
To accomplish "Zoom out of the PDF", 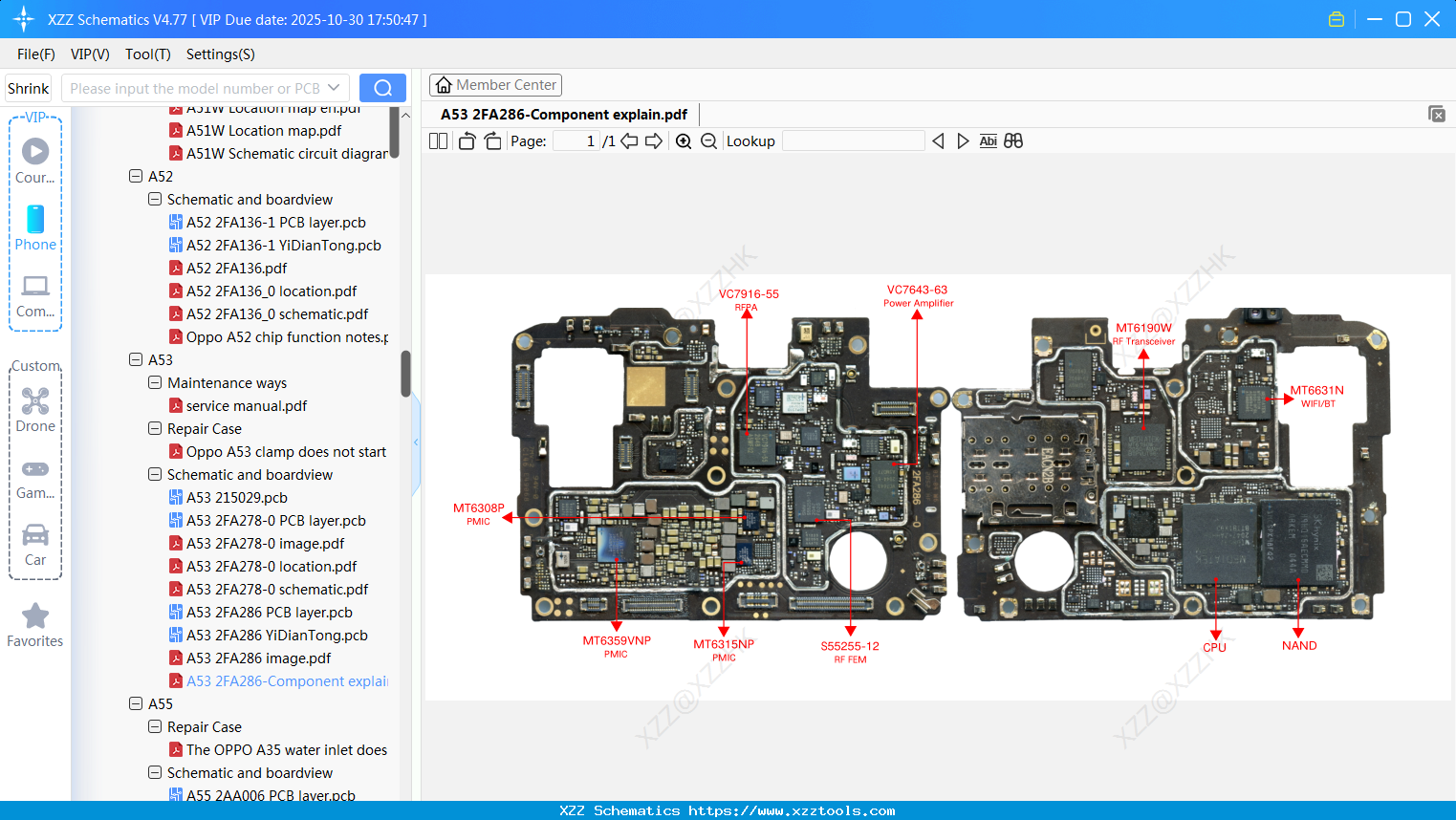I will pos(708,141).
